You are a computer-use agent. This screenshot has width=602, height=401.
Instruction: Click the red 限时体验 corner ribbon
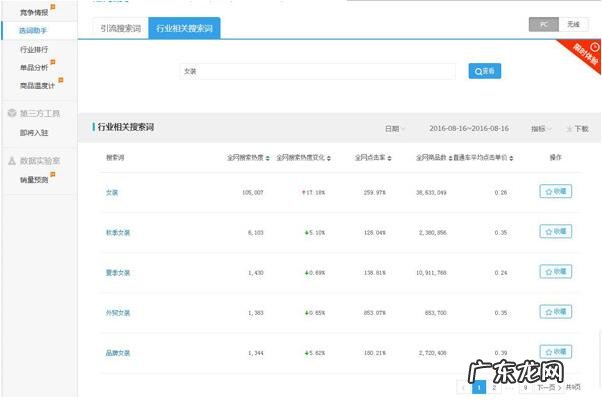pos(584,55)
